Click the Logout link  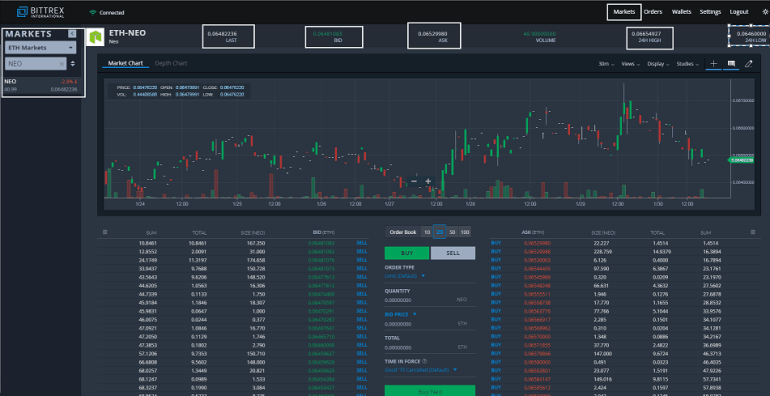point(739,12)
